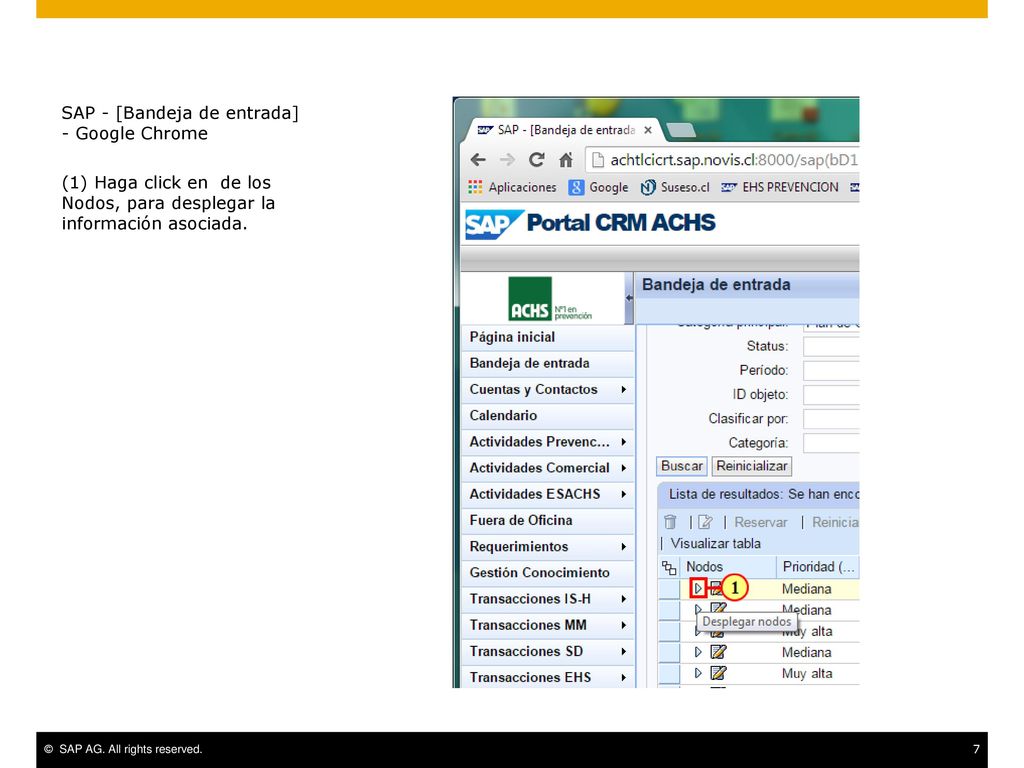Reload the page with the refresh icon

click(x=537, y=159)
